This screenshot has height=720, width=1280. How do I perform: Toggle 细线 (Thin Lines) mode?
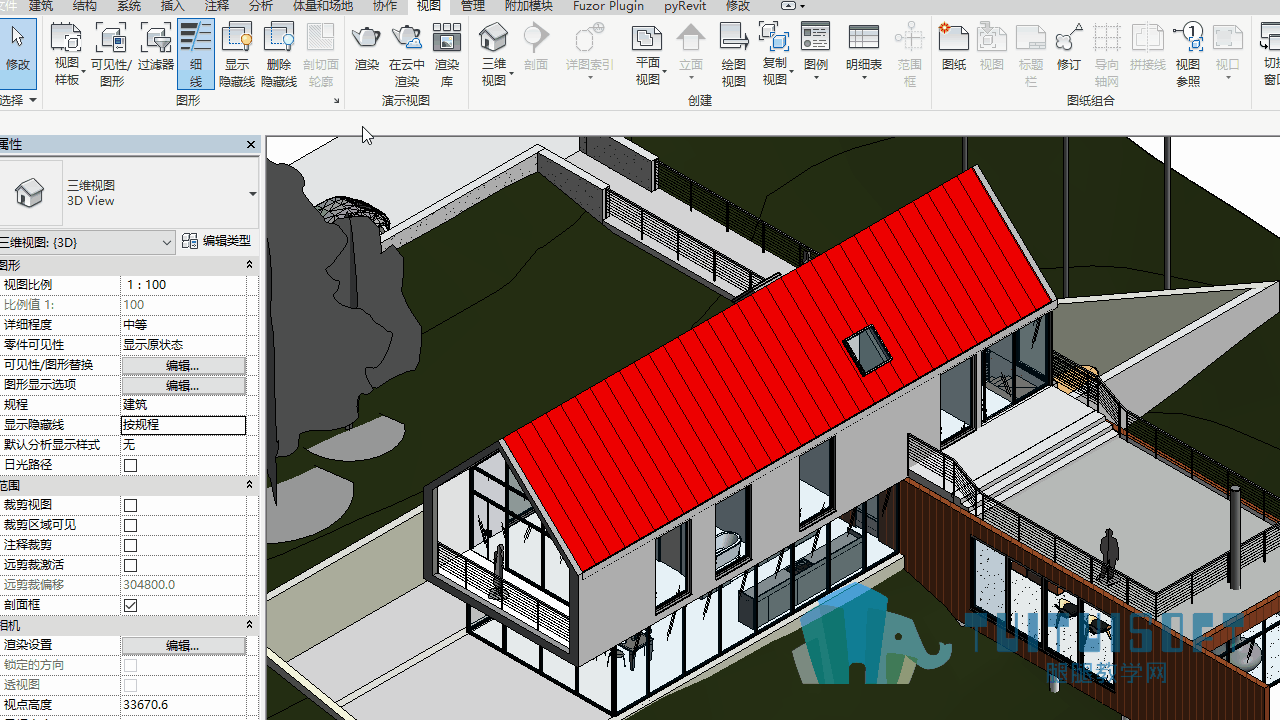[x=195, y=55]
